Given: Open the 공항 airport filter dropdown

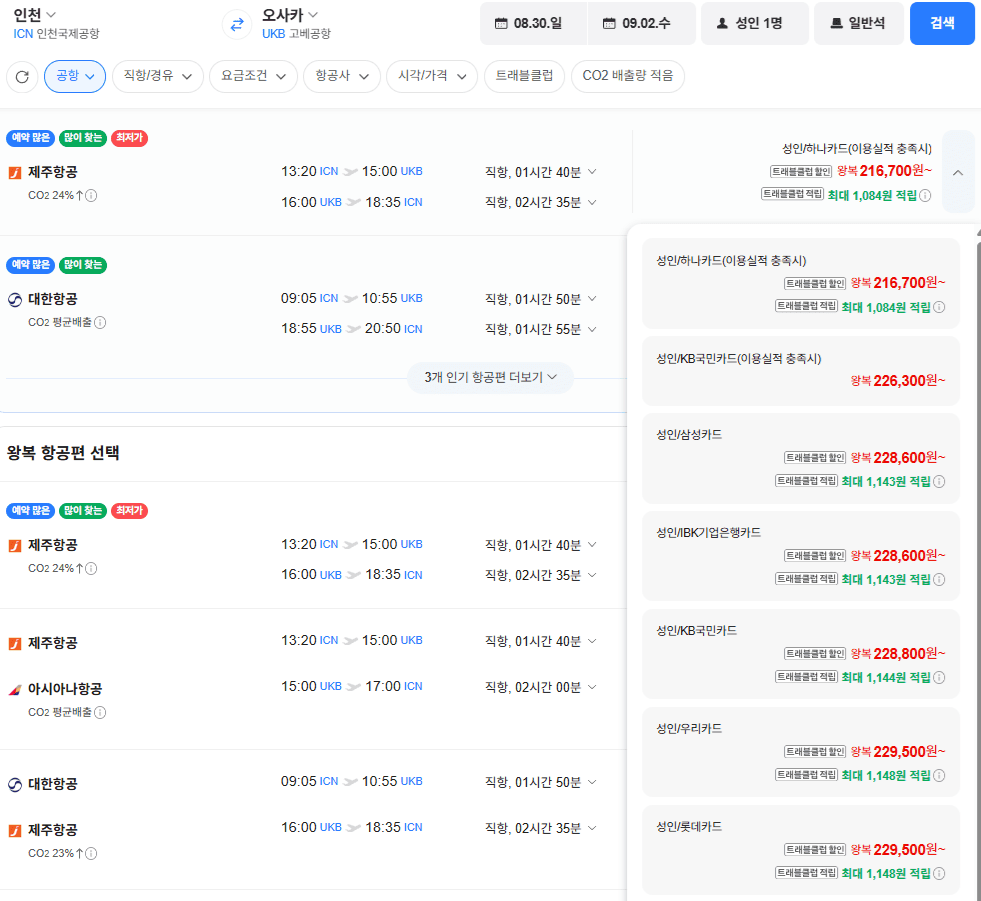Looking at the screenshot, I should coord(74,76).
